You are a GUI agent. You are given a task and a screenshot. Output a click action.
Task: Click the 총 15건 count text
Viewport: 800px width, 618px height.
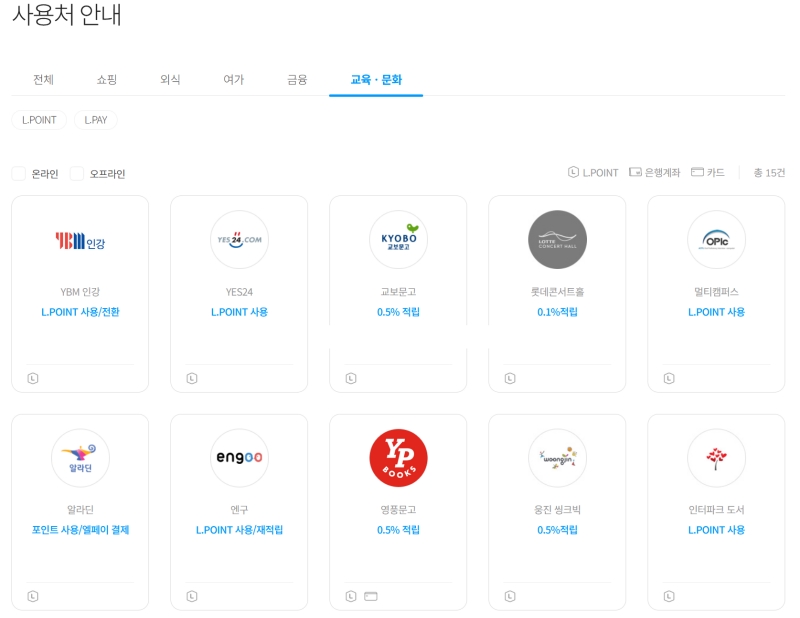pyautogui.click(x=769, y=173)
